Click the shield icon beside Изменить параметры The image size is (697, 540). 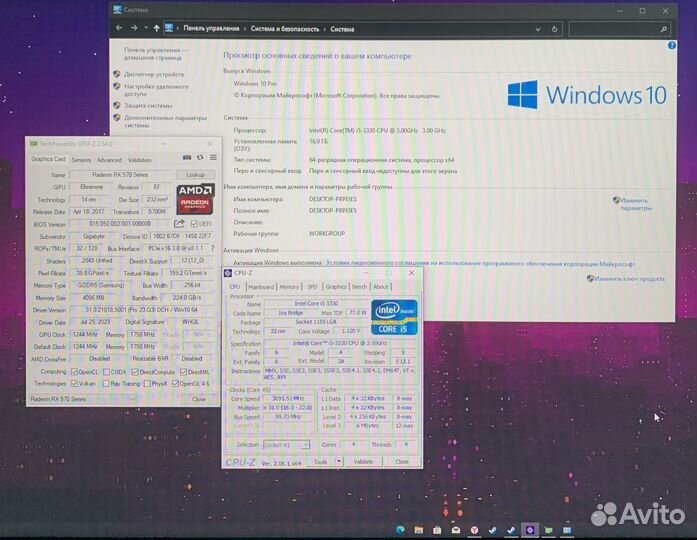coord(616,200)
